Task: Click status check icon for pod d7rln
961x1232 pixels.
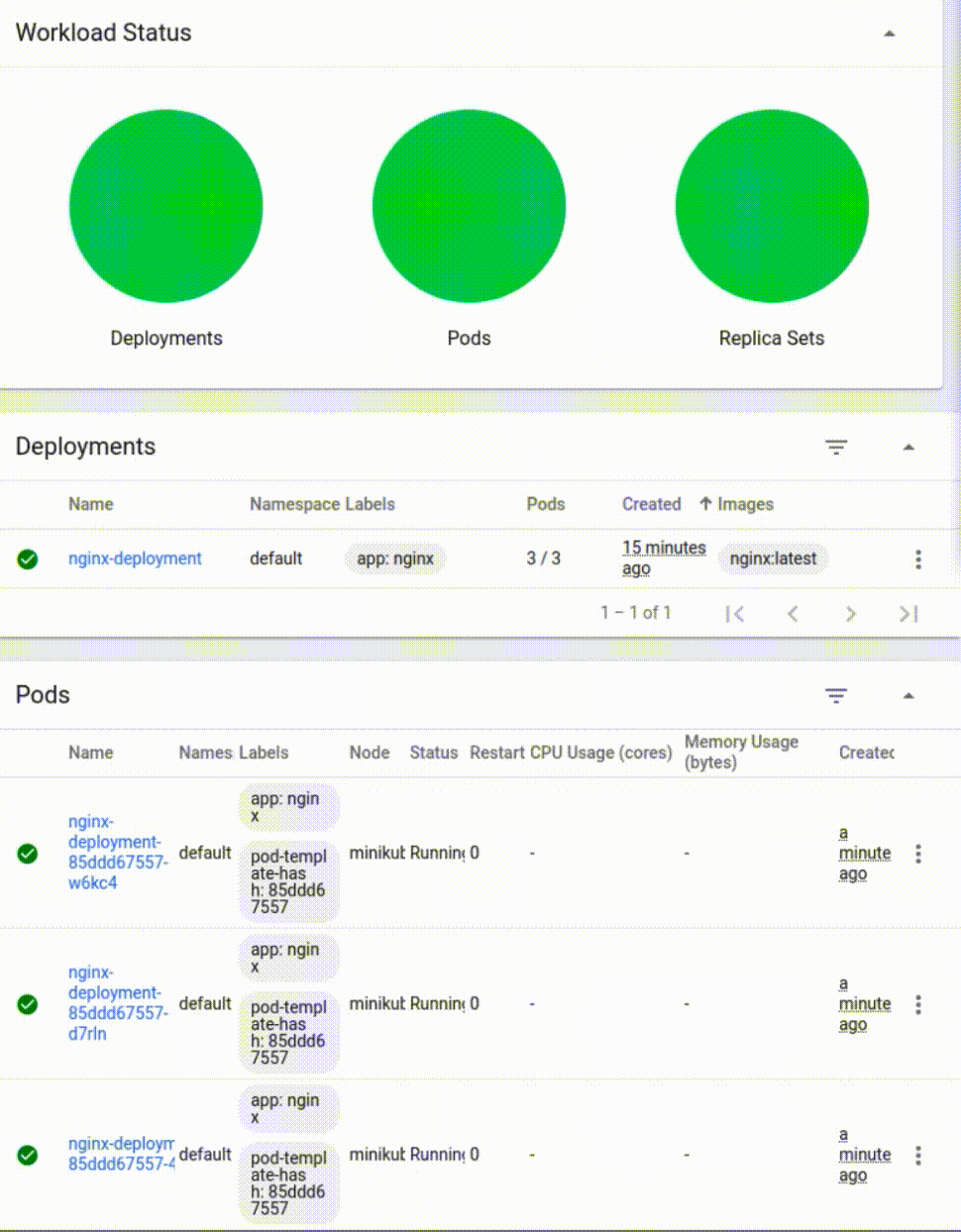Action: point(28,1004)
